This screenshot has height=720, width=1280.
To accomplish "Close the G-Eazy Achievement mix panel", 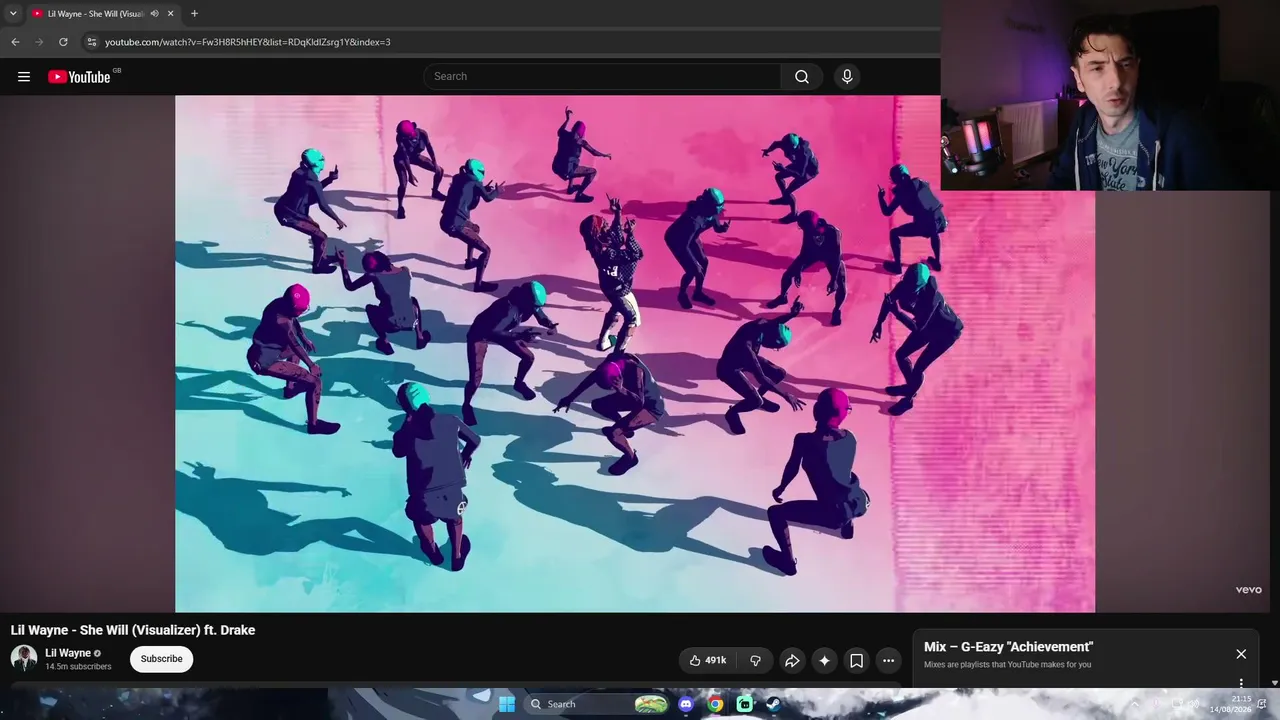I will pos(1241,654).
